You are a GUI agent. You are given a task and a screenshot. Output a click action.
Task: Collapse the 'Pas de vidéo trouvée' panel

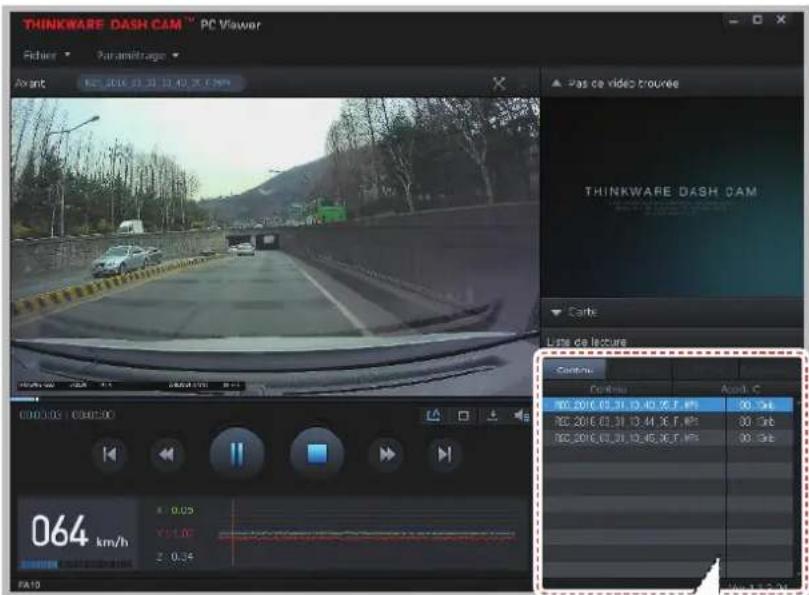click(556, 83)
